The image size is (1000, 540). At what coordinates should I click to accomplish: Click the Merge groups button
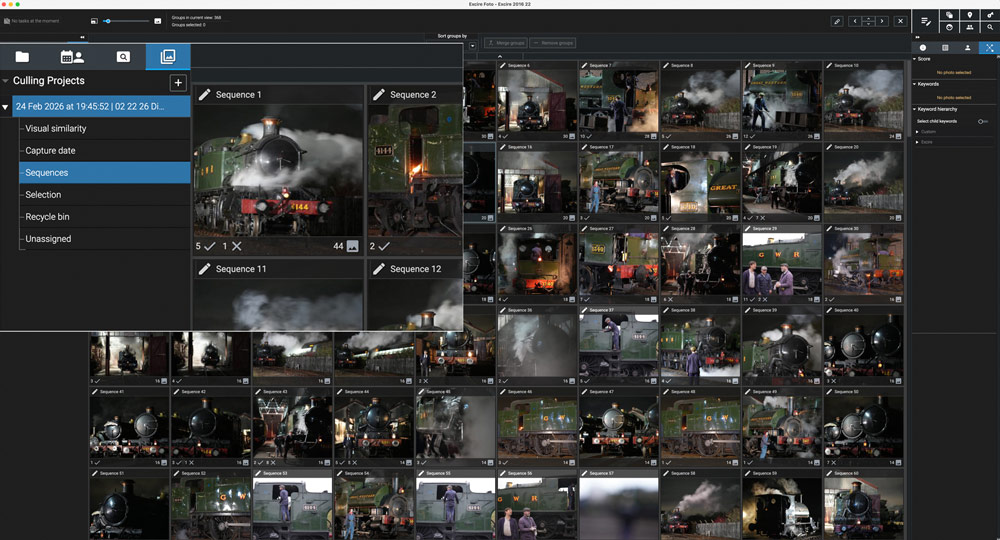point(505,43)
